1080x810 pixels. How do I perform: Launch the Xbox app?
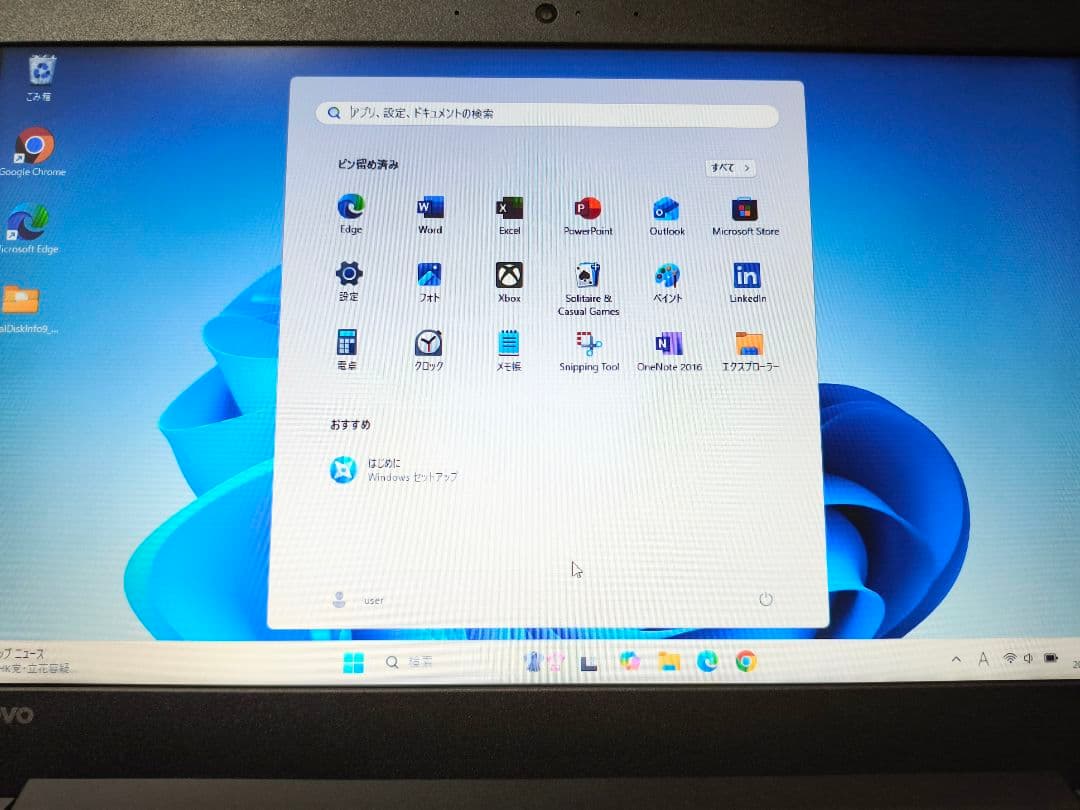[x=508, y=277]
